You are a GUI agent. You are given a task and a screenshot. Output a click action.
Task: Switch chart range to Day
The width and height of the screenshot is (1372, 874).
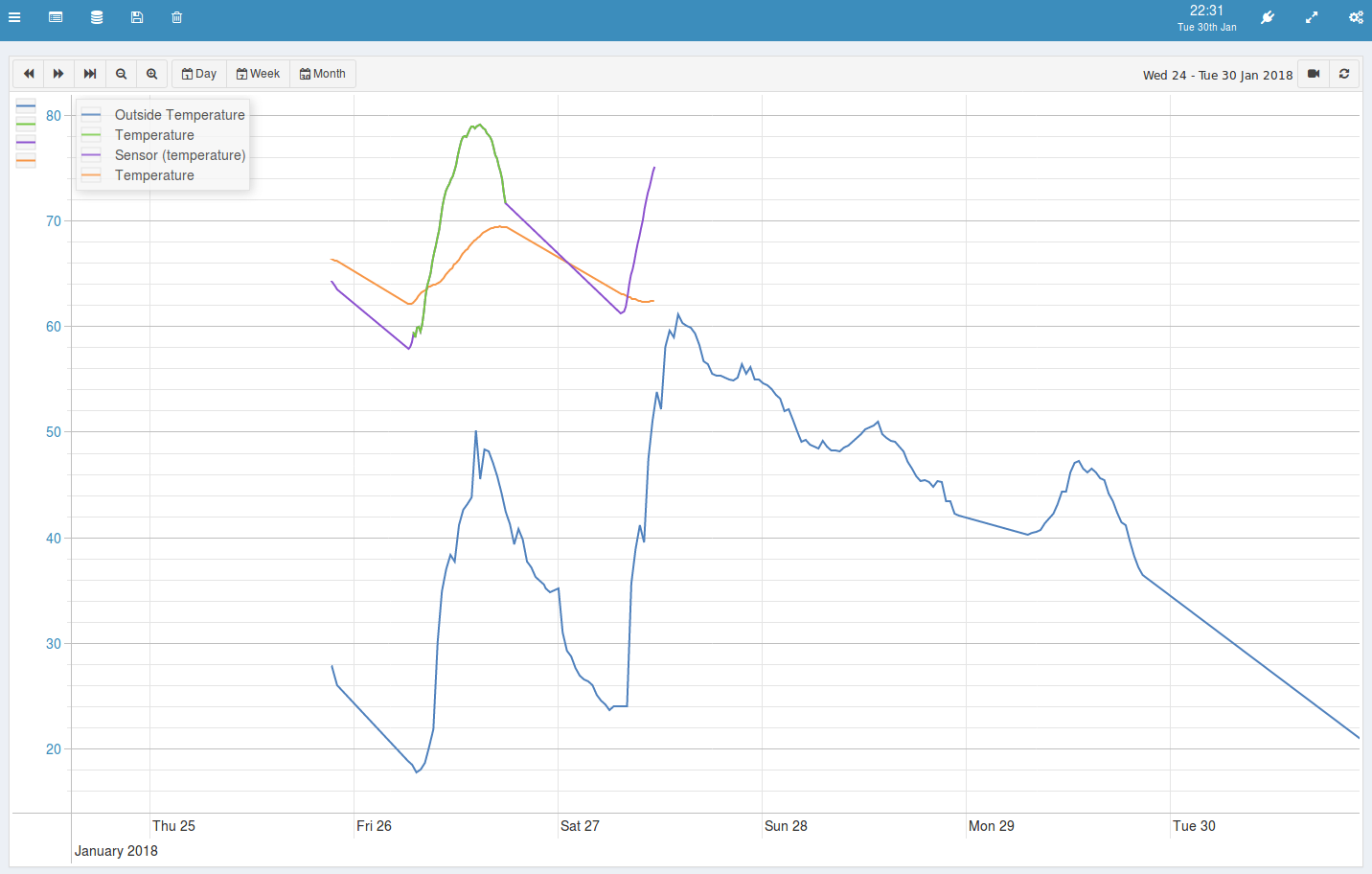tap(199, 74)
